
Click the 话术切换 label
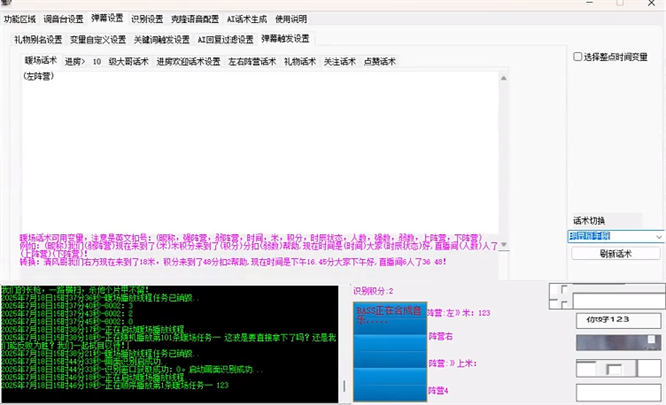coord(588,221)
